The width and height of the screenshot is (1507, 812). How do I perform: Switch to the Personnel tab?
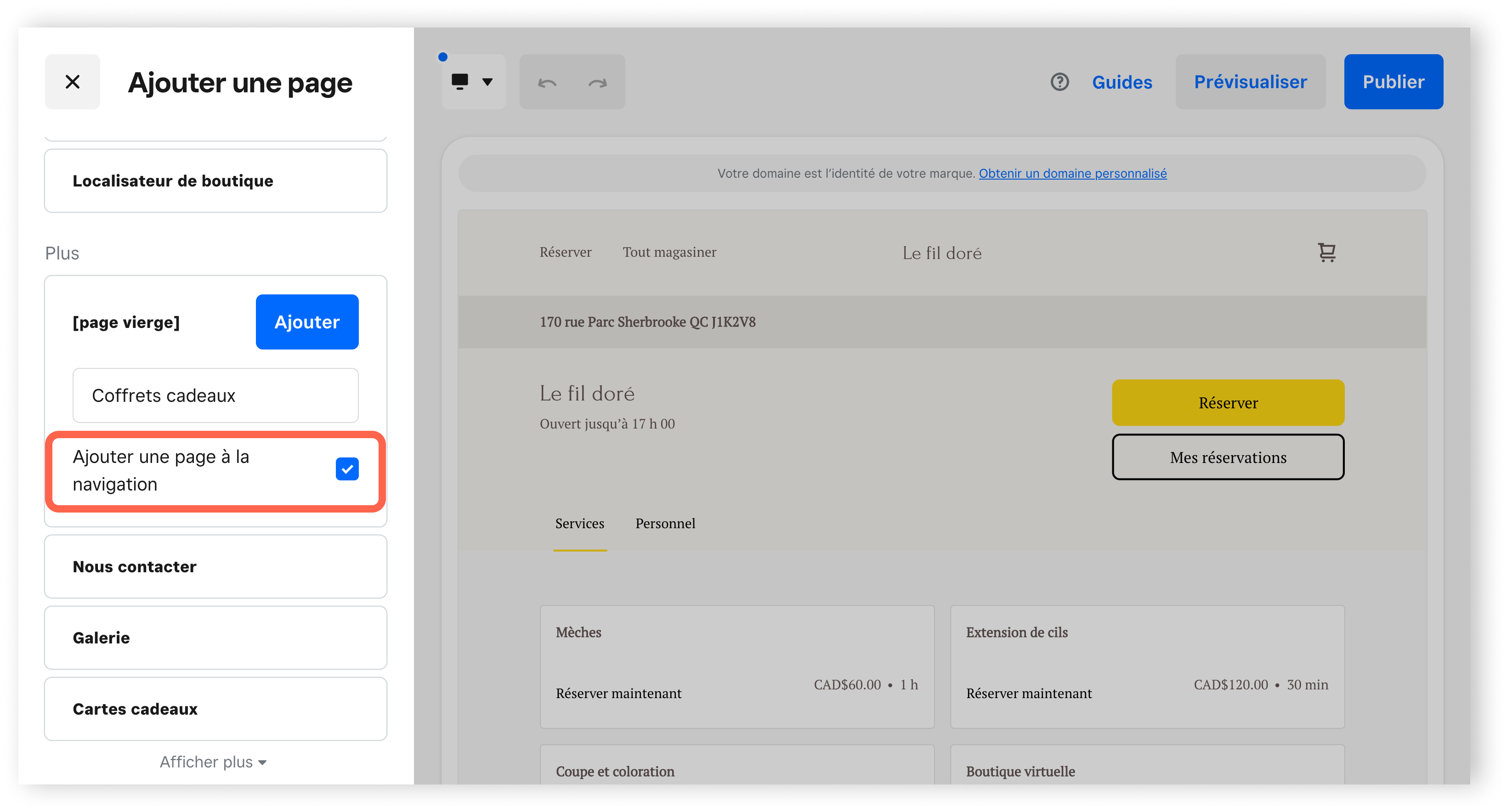pos(665,523)
